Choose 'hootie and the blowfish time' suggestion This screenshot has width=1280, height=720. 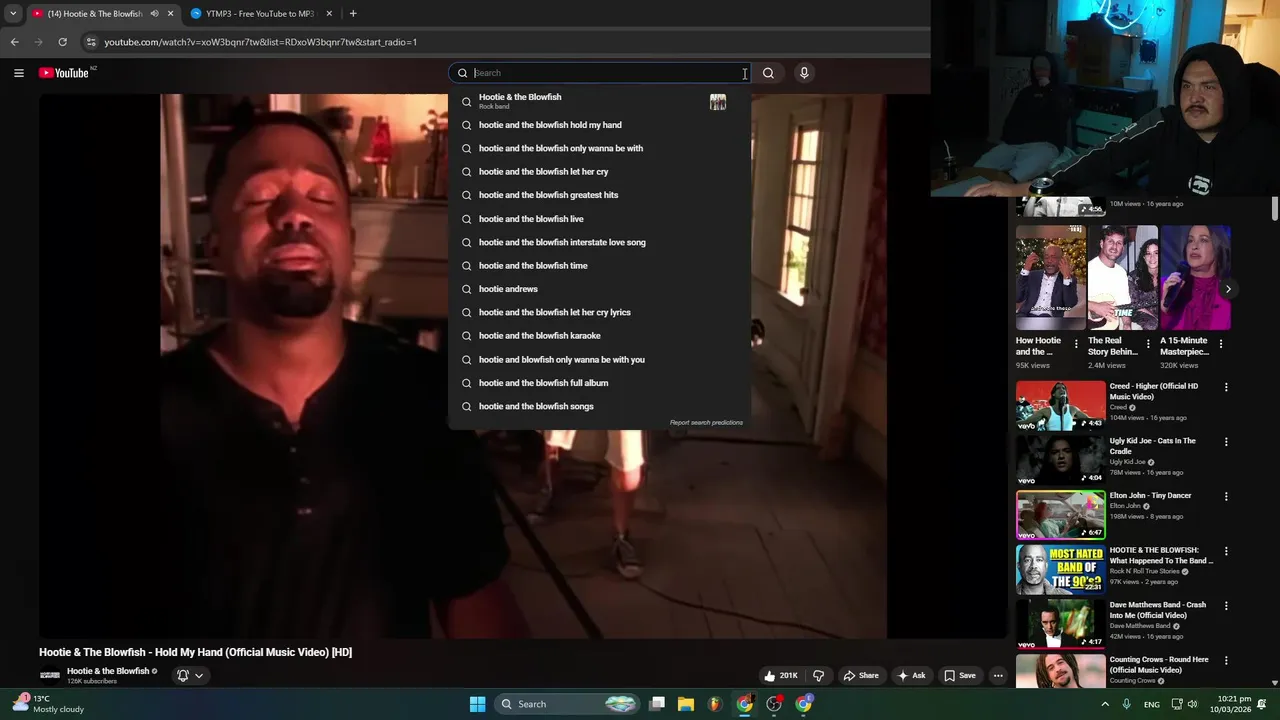tap(599, 266)
